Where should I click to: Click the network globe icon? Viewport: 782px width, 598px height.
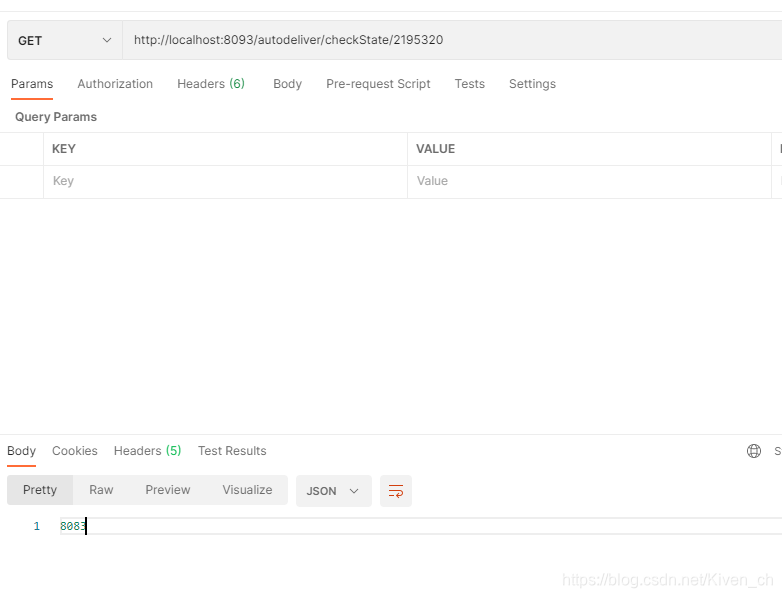tap(754, 451)
